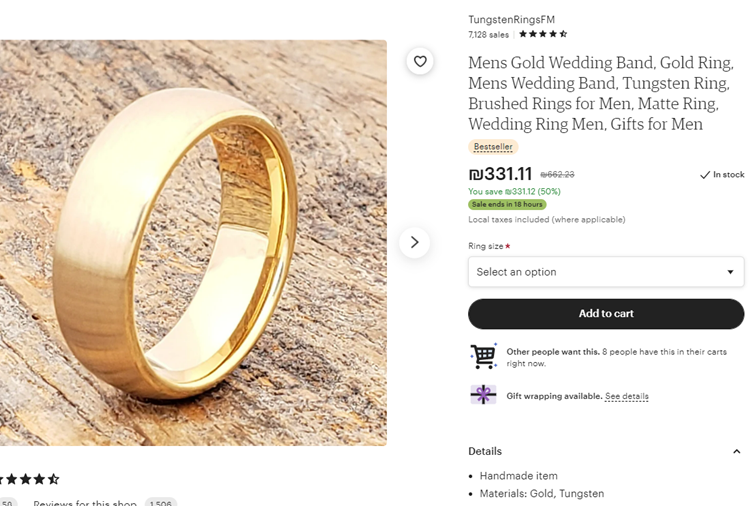Go to the next product photo
The image size is (752, 506).
pyautogui.click(x=414, y=243)
